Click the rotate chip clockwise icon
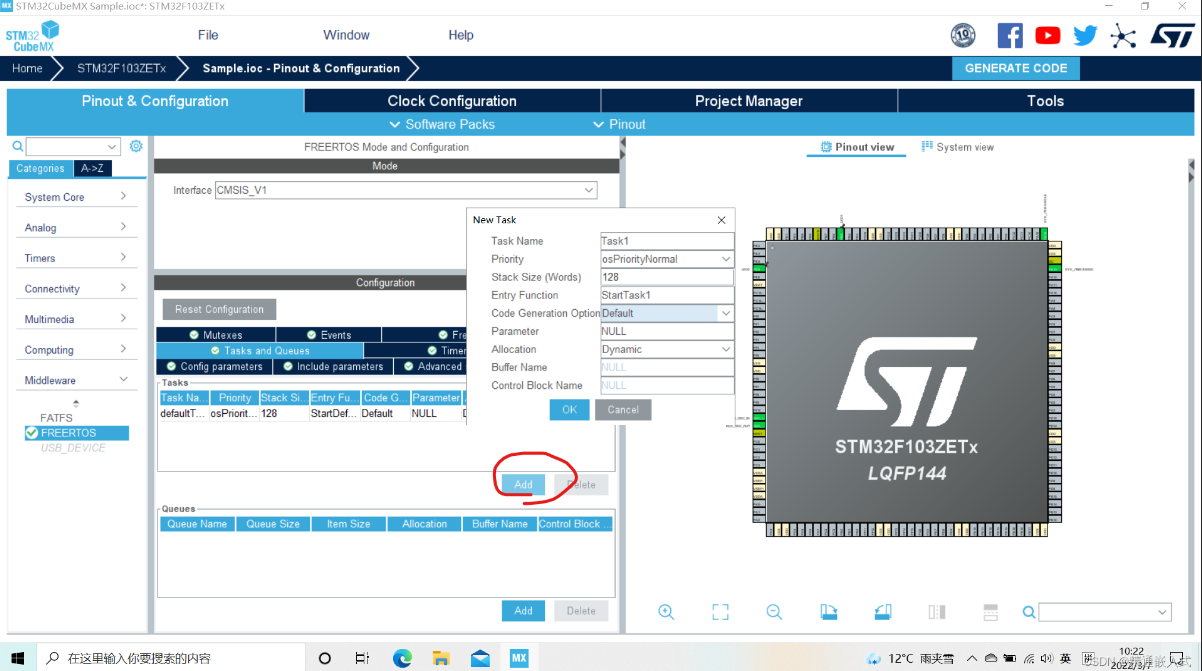The height and width of the screenshot is (671, 1202). [828, 611]
